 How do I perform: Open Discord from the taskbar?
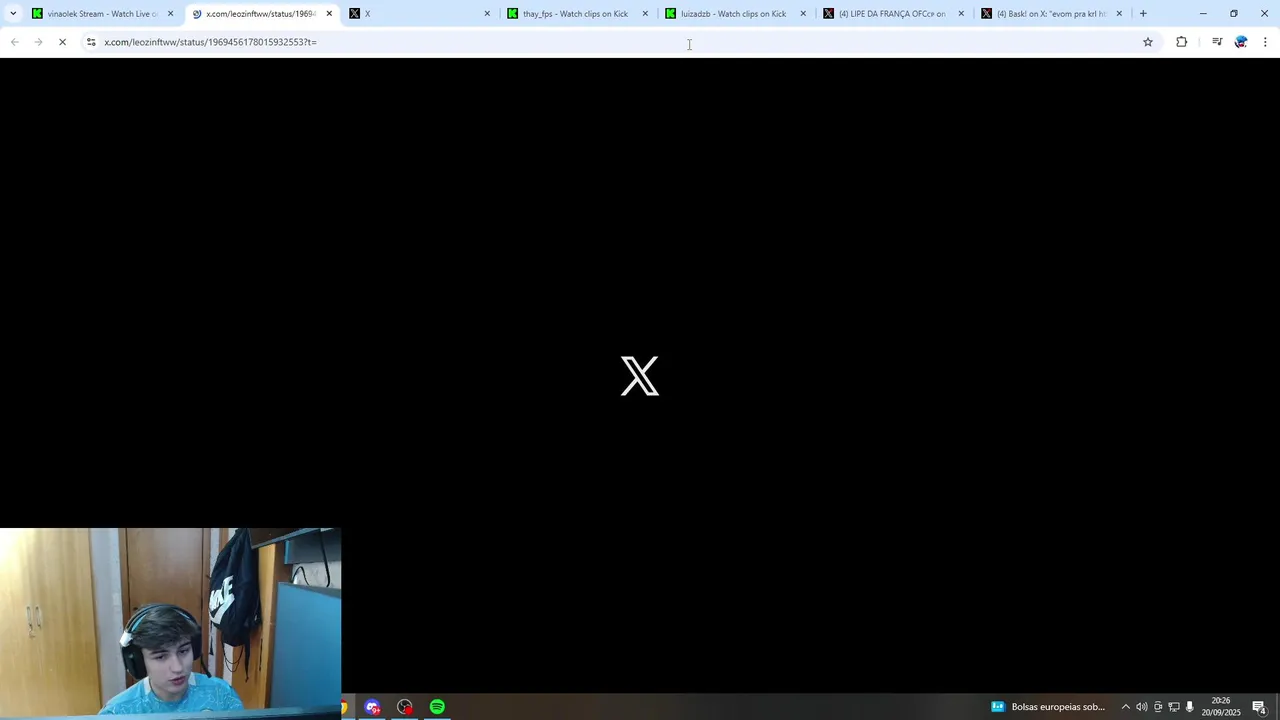(373, 707)
